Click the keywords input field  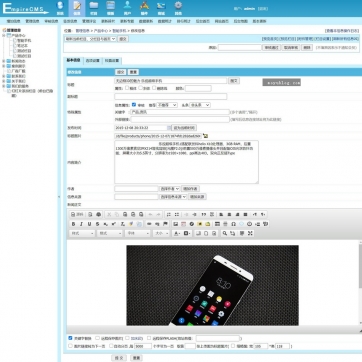pos(179,112)
